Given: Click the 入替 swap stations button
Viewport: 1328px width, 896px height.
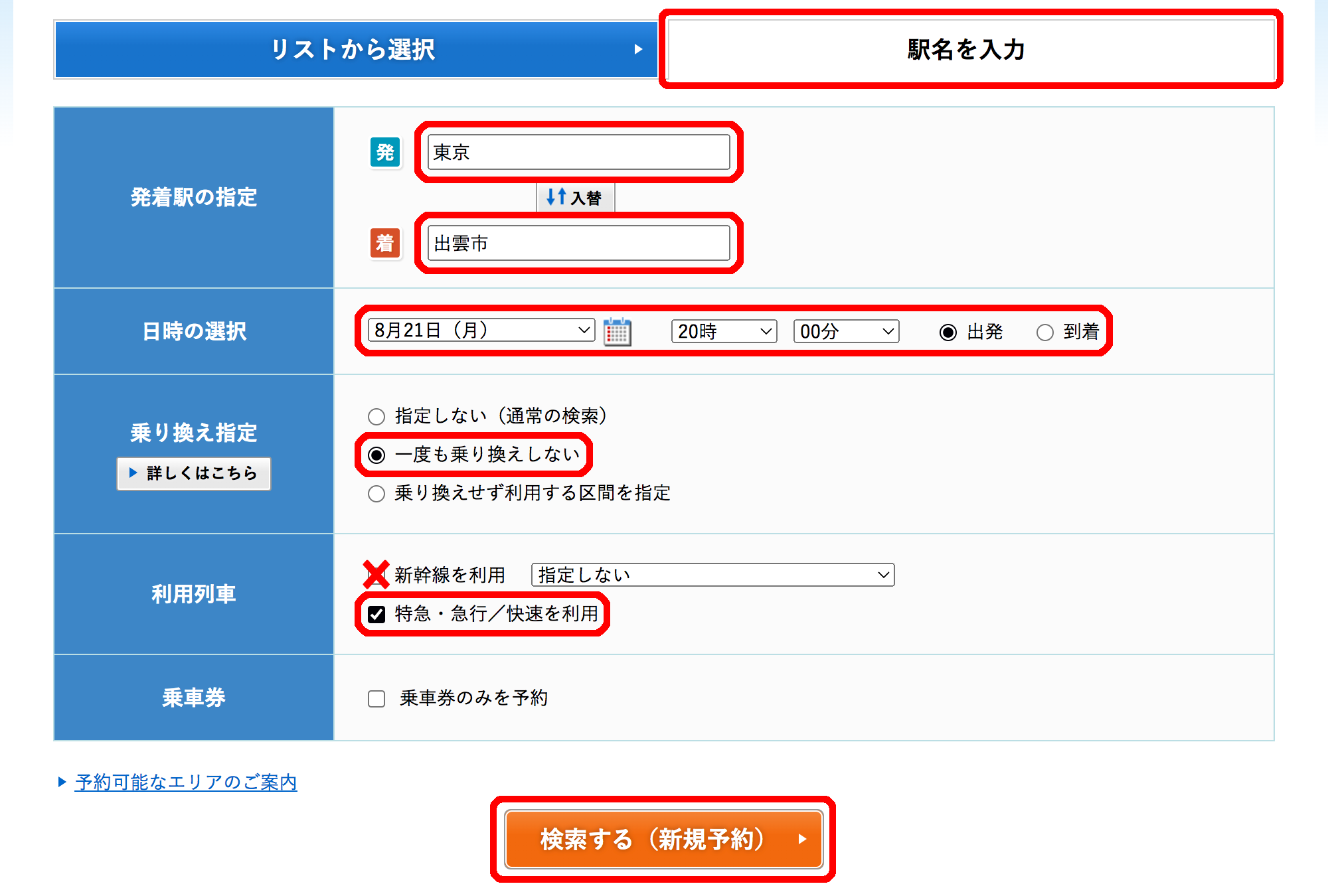Looking at the screenshot, I should (x=575, y=197).
